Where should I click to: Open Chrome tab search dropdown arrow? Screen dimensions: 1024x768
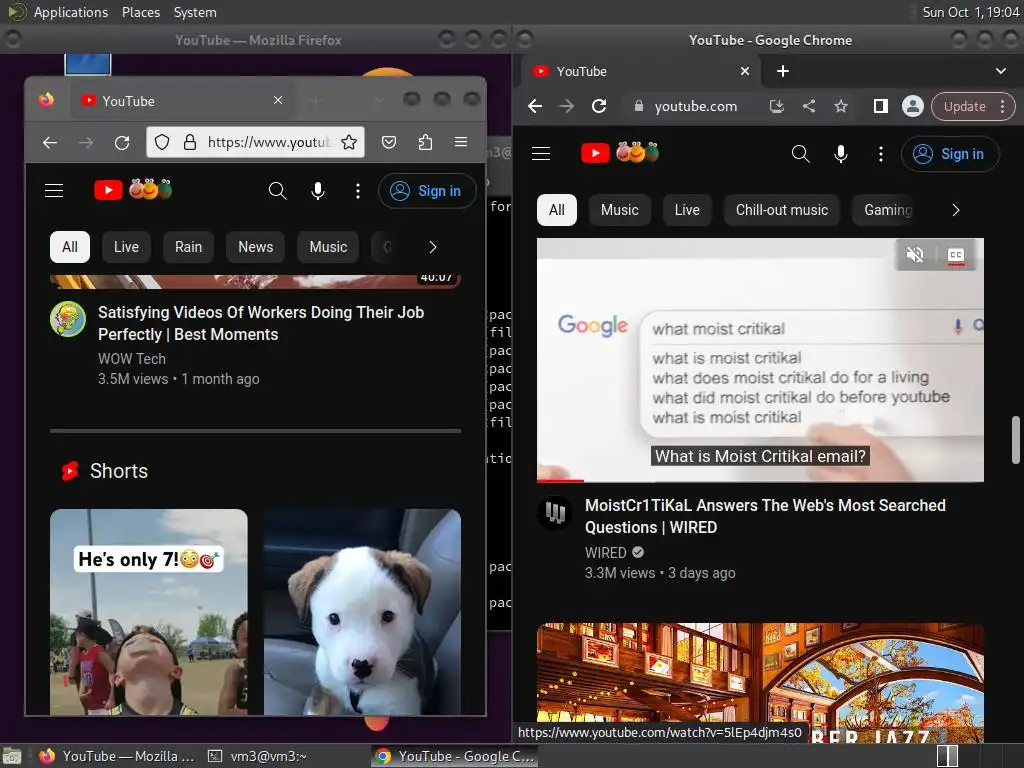(1000, 71)
